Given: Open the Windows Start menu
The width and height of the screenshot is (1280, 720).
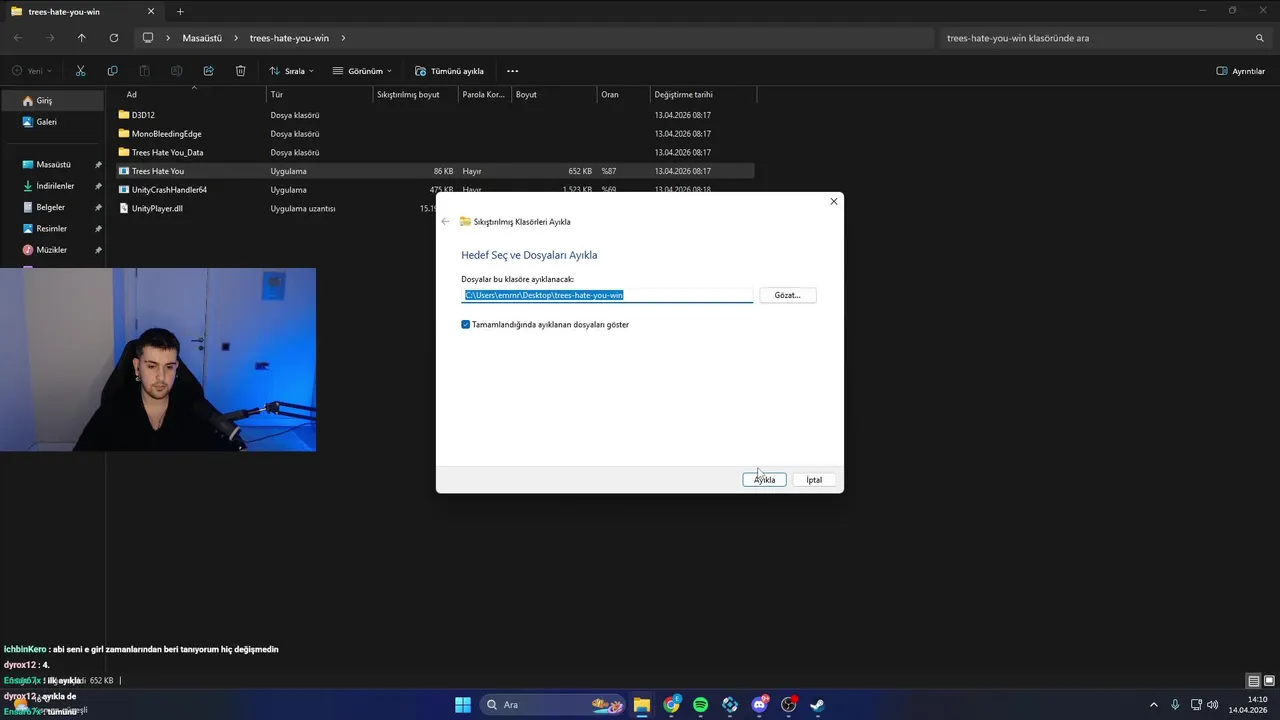Looking at the screenshot, I should pyautogui.click(x=463, y=705).
